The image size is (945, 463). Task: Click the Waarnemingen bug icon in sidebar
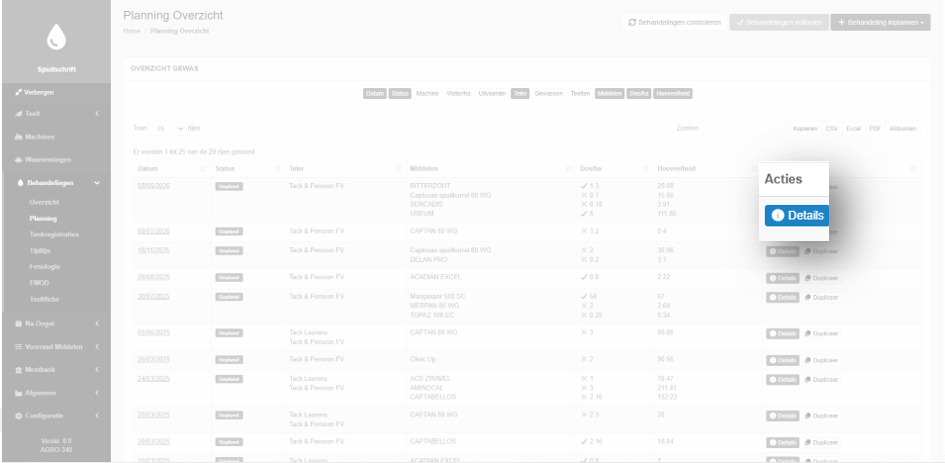tap(19, 160)
